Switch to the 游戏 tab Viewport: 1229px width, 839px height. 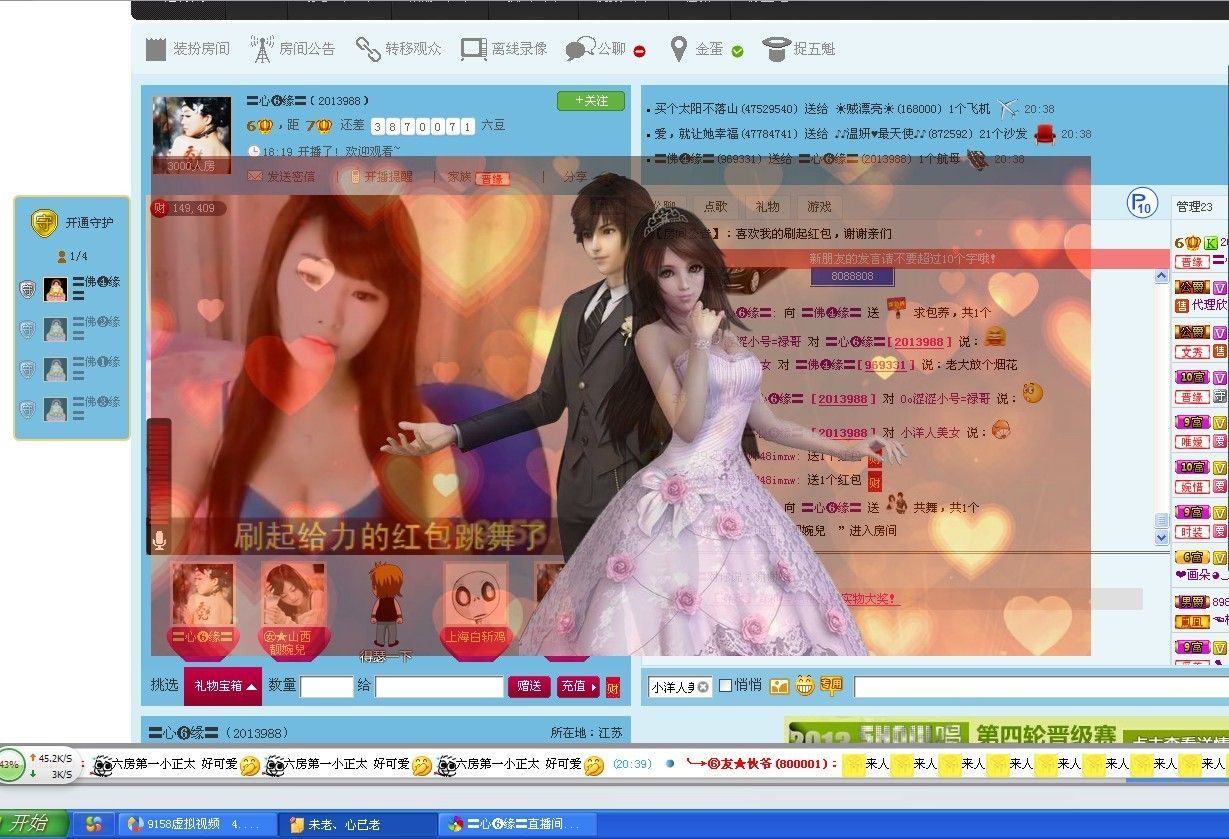point(819,206)
